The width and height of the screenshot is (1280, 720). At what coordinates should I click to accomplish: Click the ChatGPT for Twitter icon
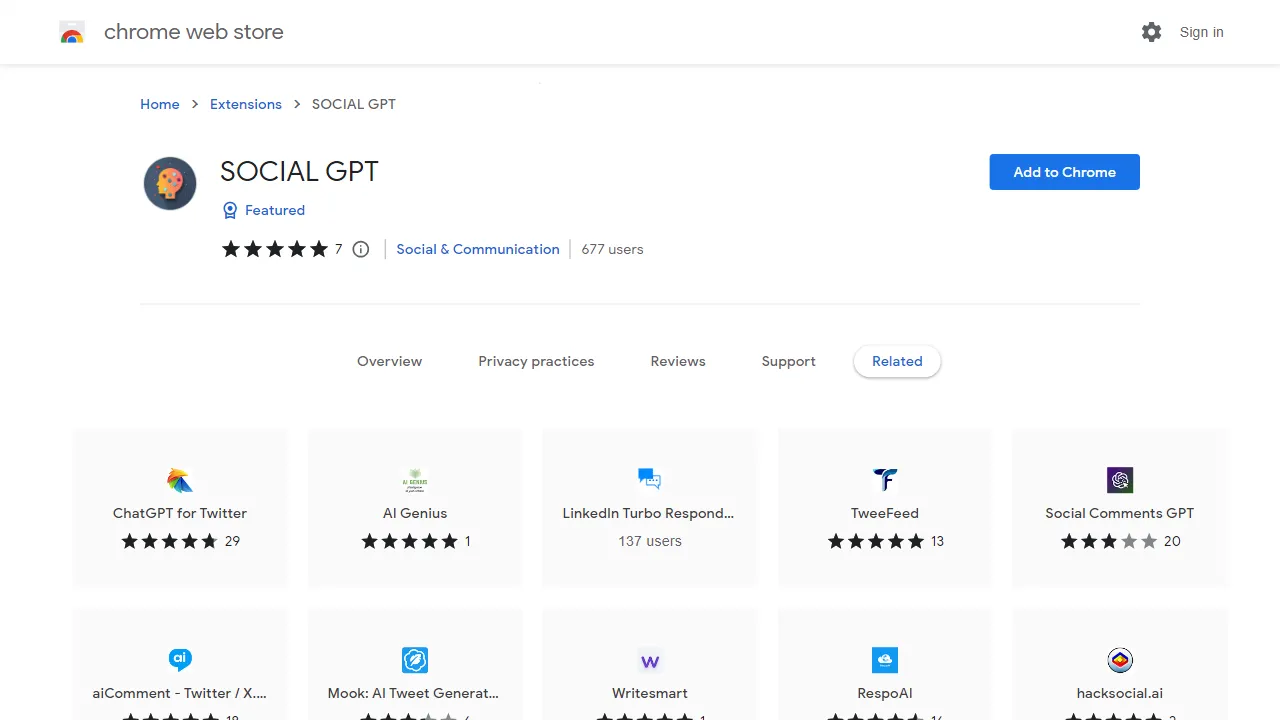[180, 480]
